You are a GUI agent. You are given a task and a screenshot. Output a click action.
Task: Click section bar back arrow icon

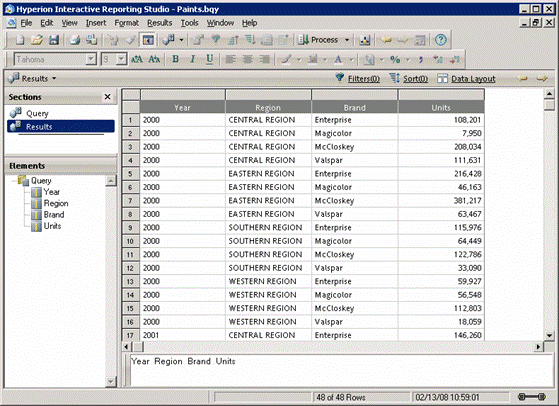[x=523, y=78]
